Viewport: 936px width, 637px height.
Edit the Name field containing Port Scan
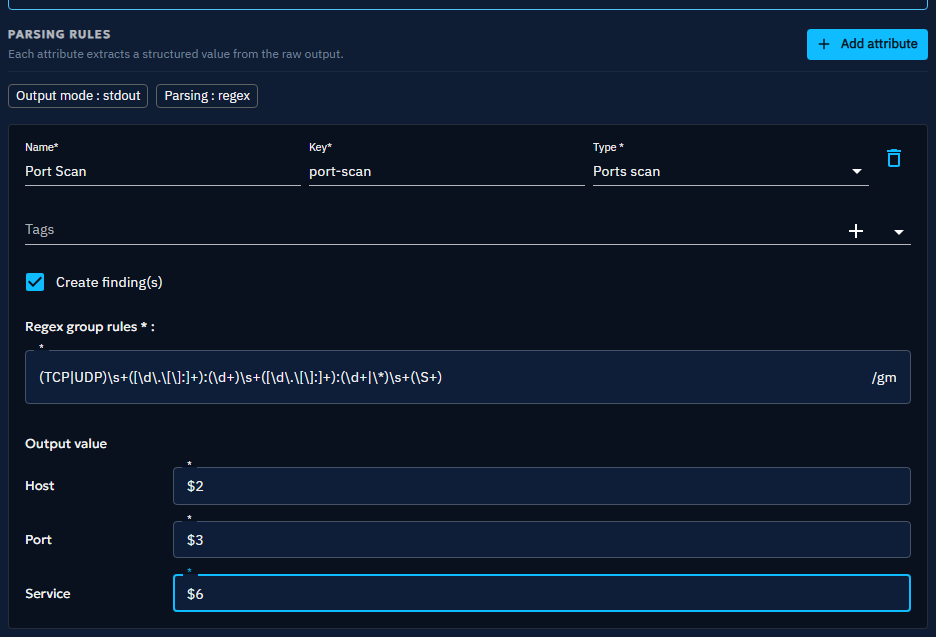pos(162,171)
